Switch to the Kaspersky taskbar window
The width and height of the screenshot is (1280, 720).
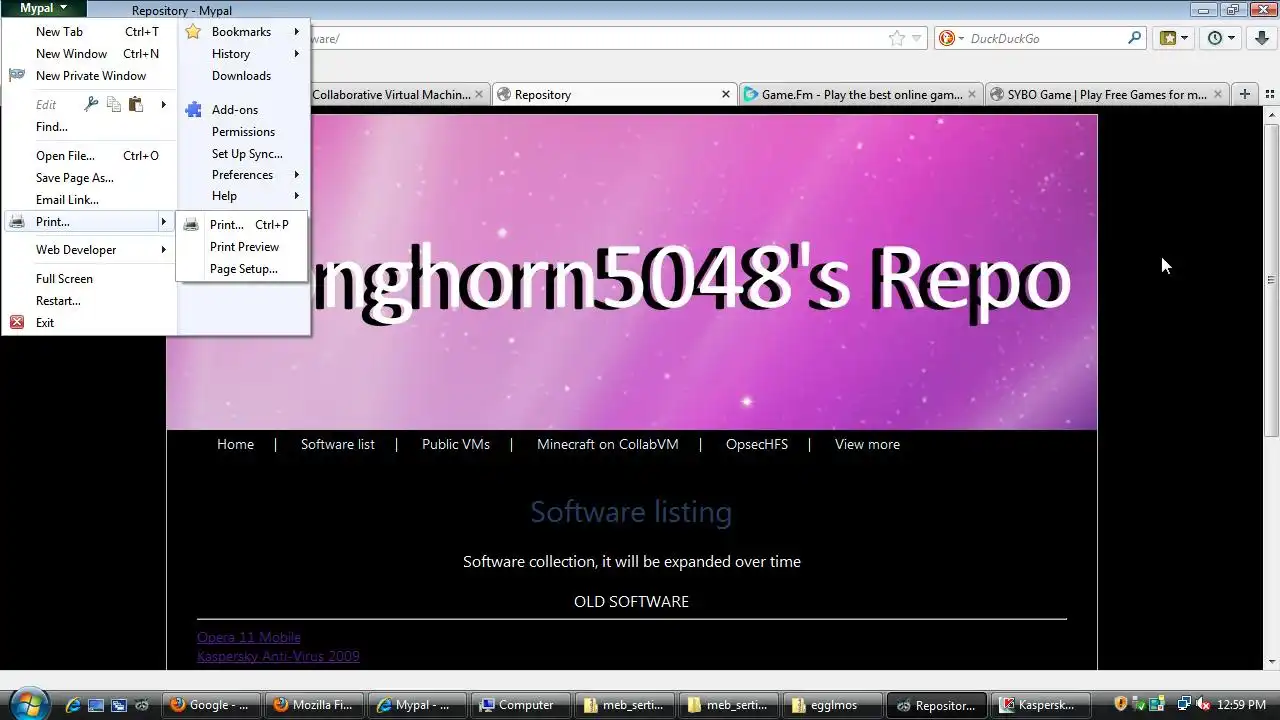[1040, 705]
